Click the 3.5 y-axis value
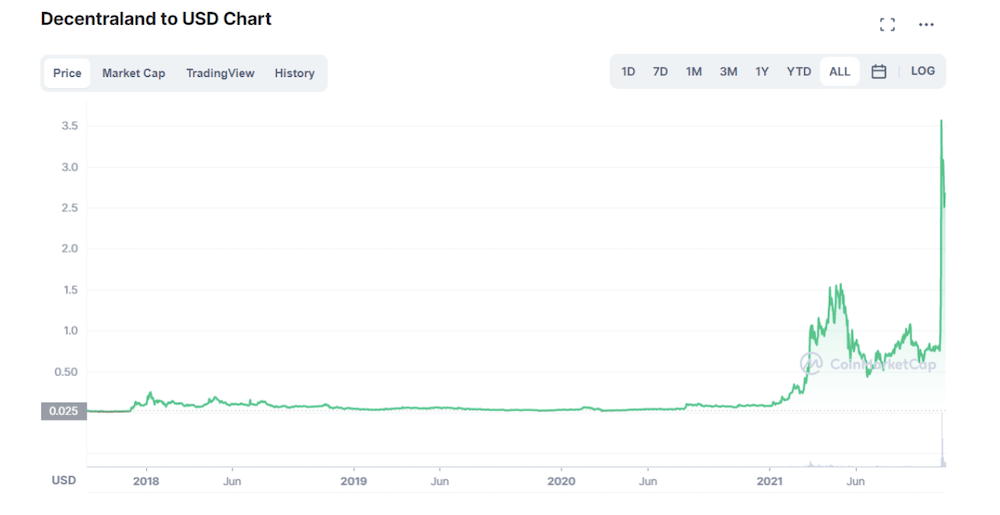 [70, 126]
